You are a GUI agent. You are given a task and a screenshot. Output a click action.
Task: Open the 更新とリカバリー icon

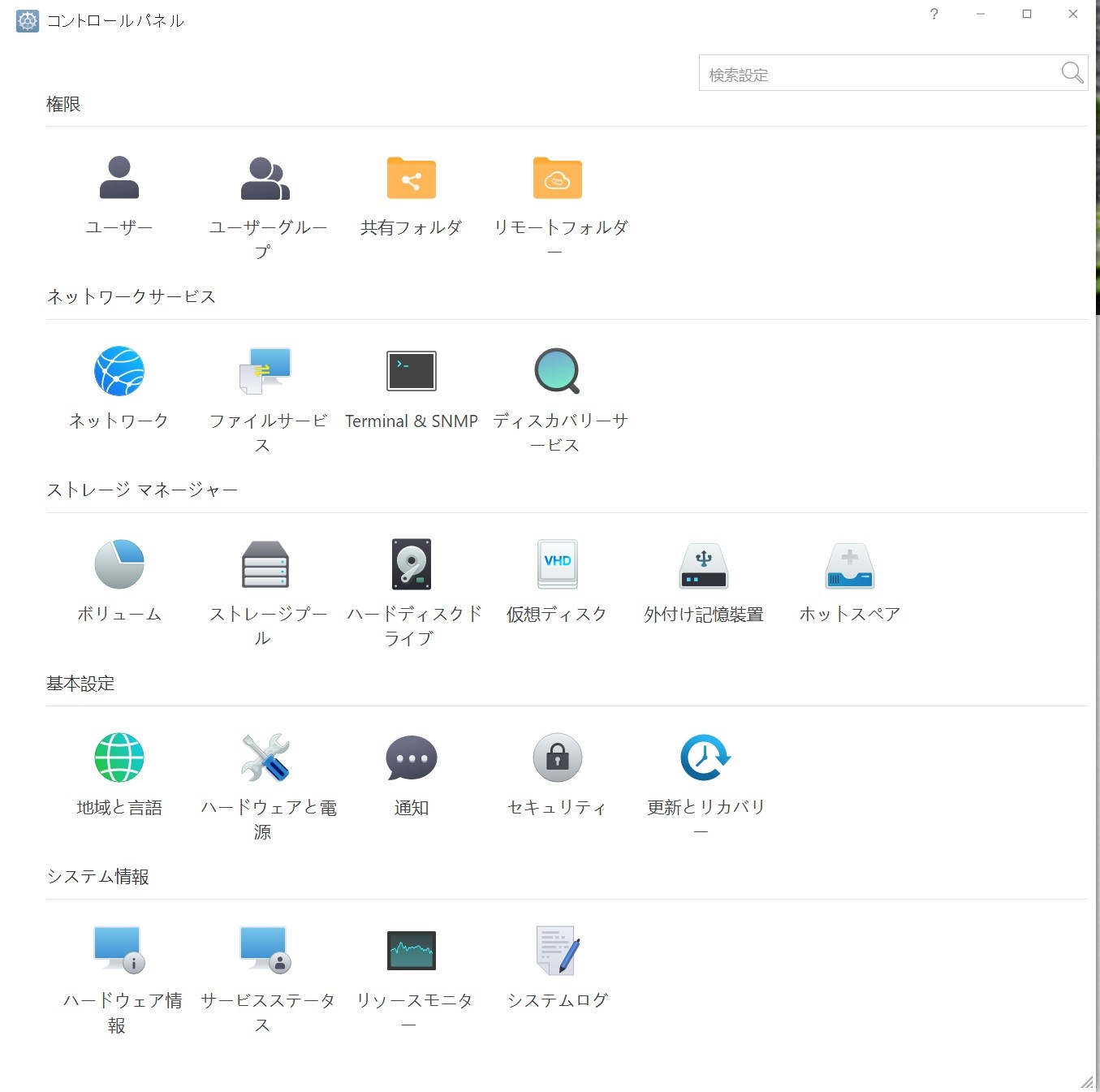click(704, 757)
